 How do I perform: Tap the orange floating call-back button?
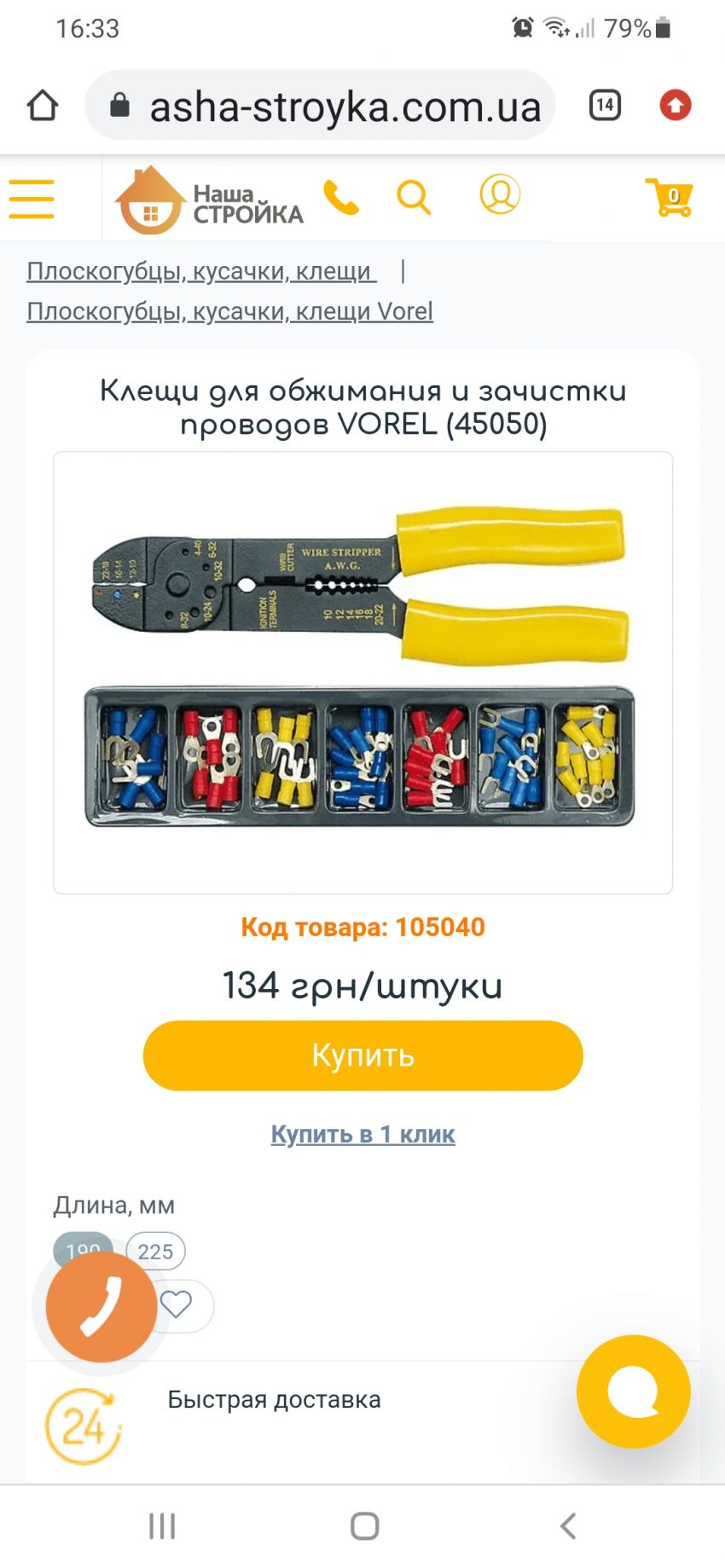(x=101, y=1306)
